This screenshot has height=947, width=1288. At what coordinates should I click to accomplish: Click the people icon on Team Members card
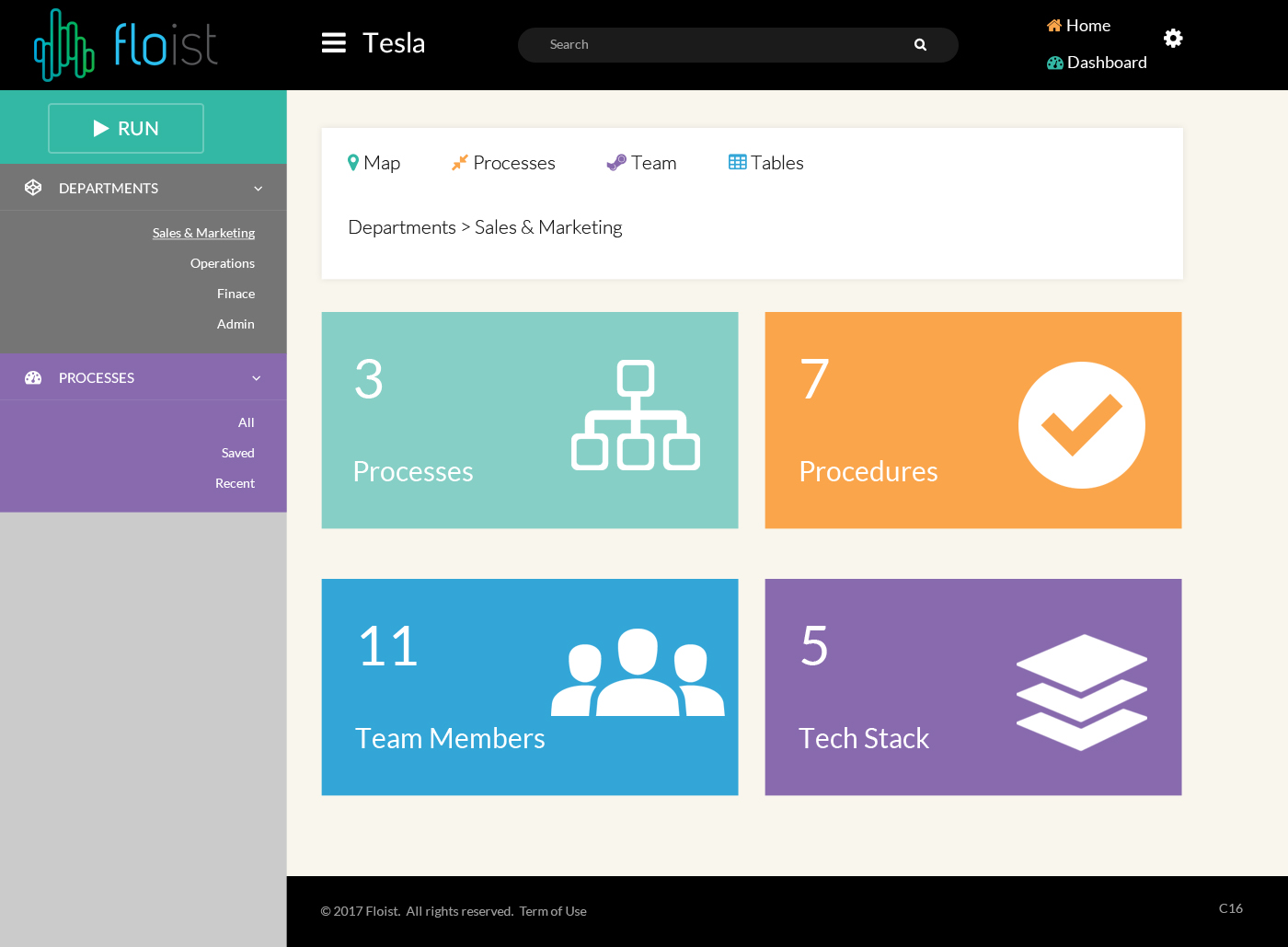point(638,672)
